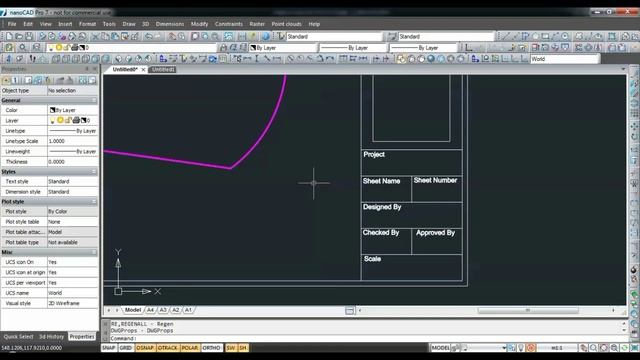Switch to the Untitled1 document tab
Viewport: 640px width, 360px height.
[162, 69]
